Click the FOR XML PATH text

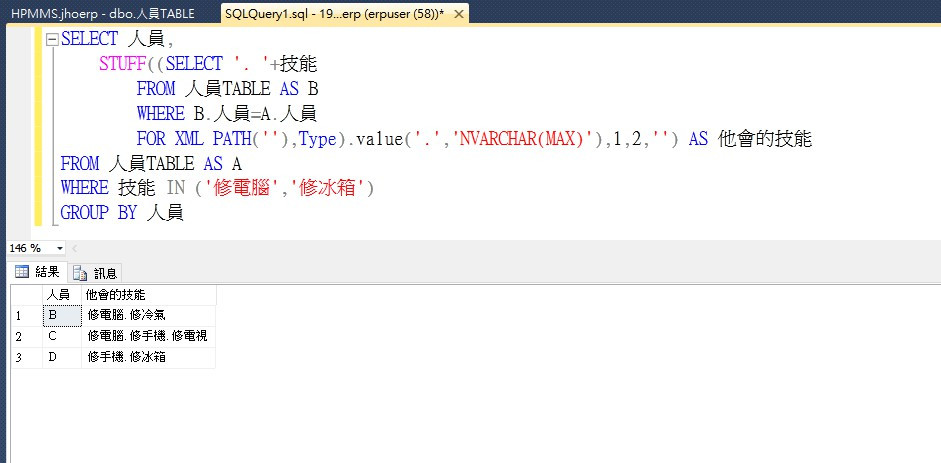click(x=194, y=139)
